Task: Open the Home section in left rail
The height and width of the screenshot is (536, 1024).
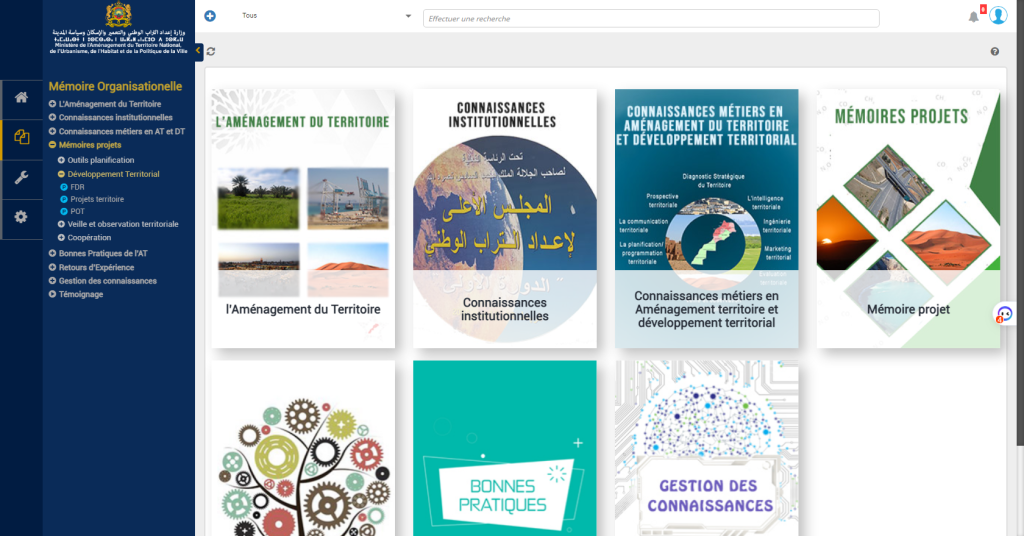Action: 21,97
